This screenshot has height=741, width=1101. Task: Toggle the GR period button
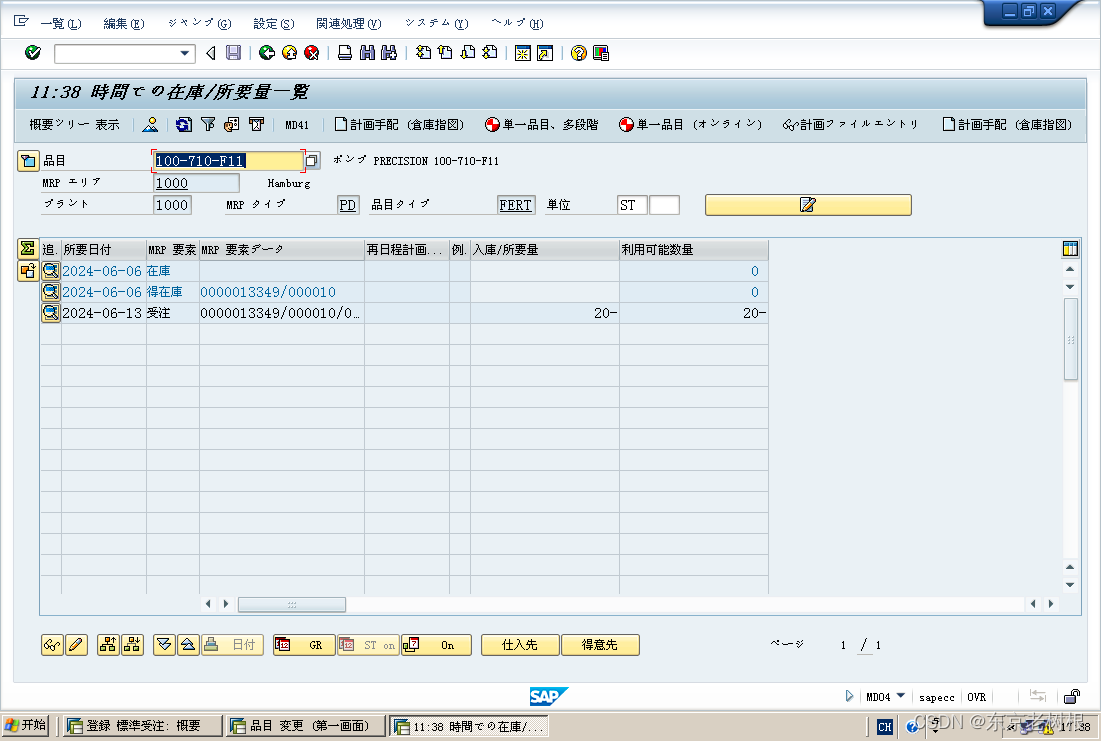tap(303, 645)
